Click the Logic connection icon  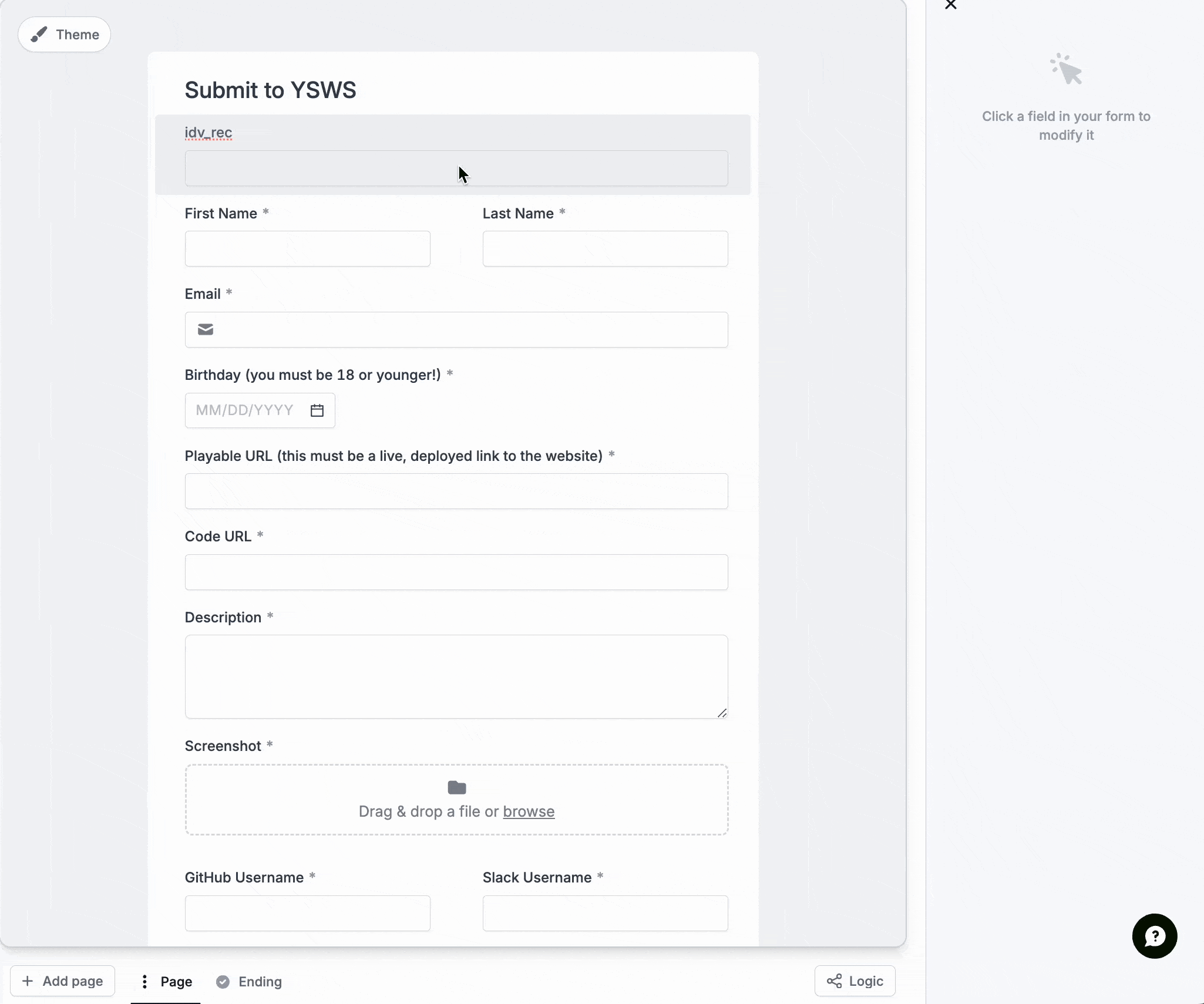pyautogui.click(x=835, y=981)
